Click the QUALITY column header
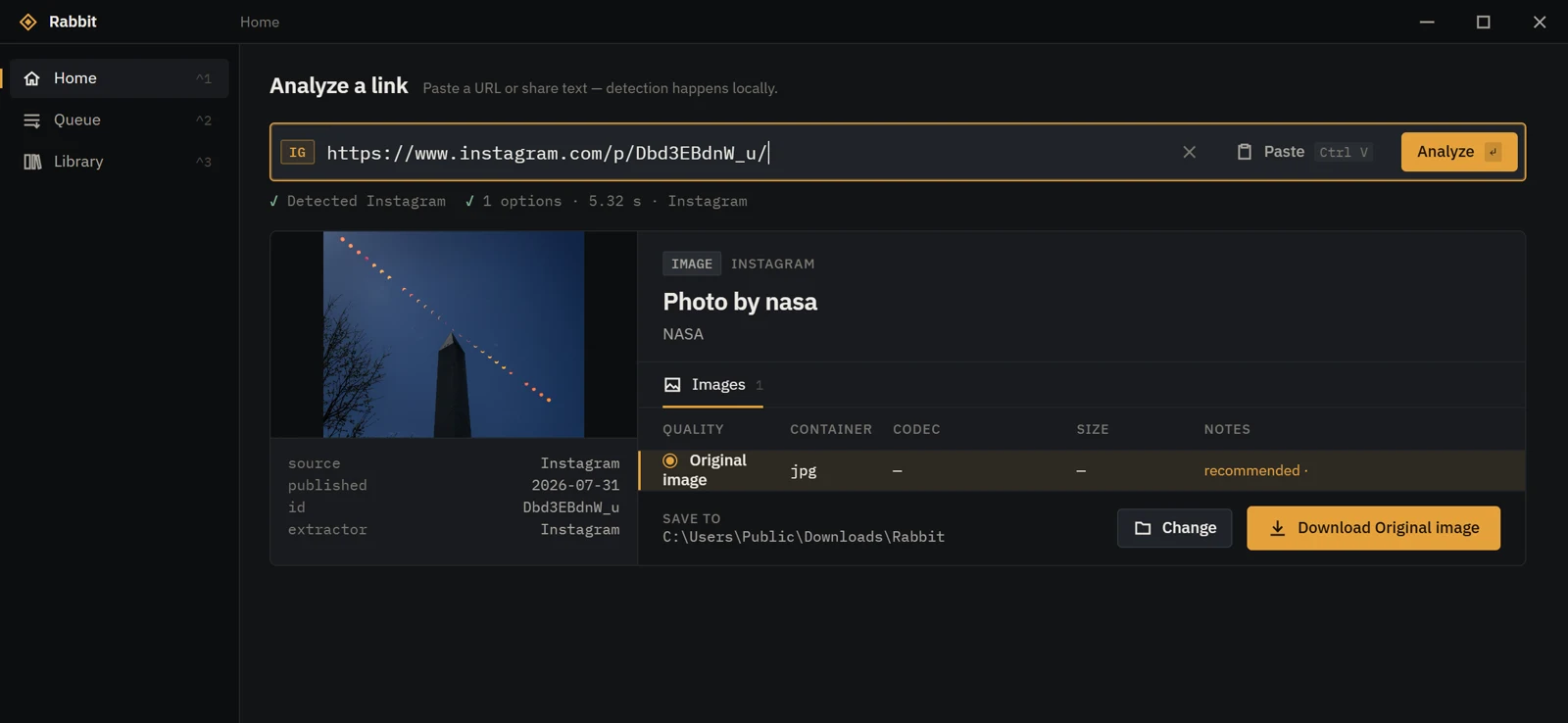The image size is (1568, 723). [693, 429]
